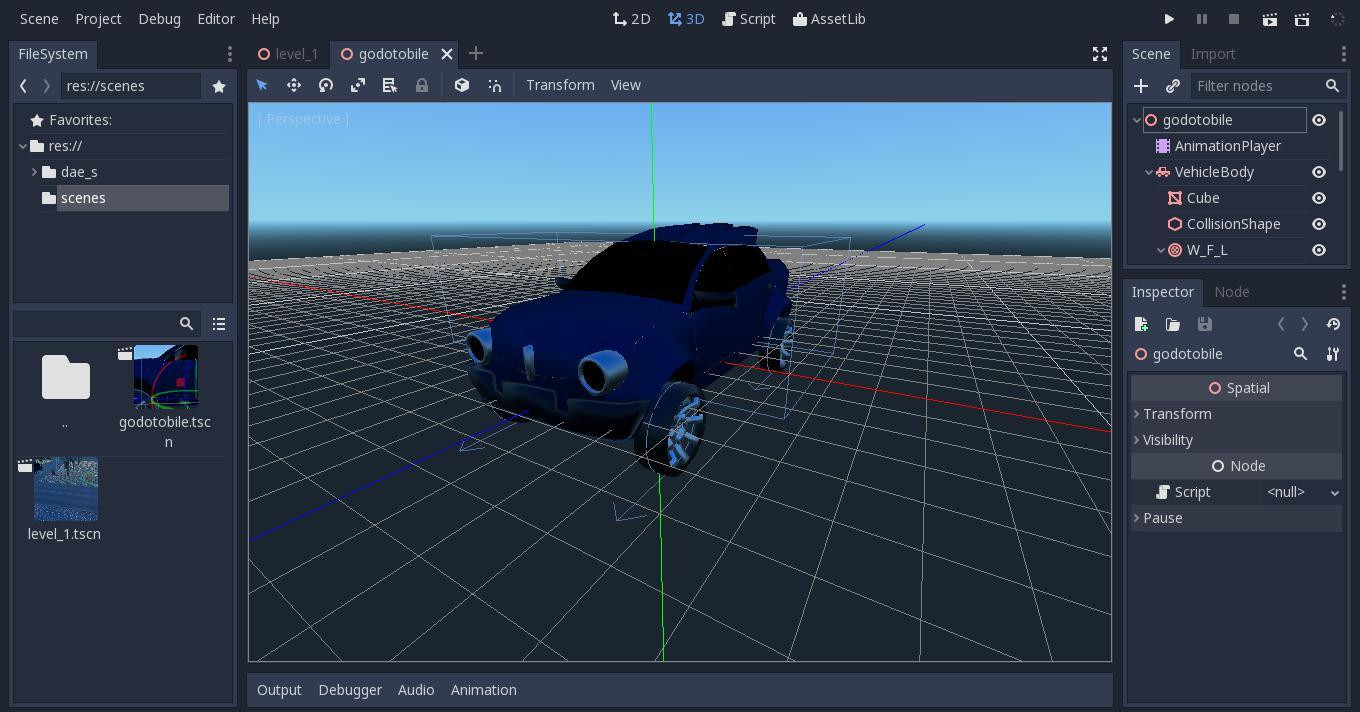Viewport: 1360px width, 712px height.
Task: Click the Filter nodes search field
Action: (1267, 86)
